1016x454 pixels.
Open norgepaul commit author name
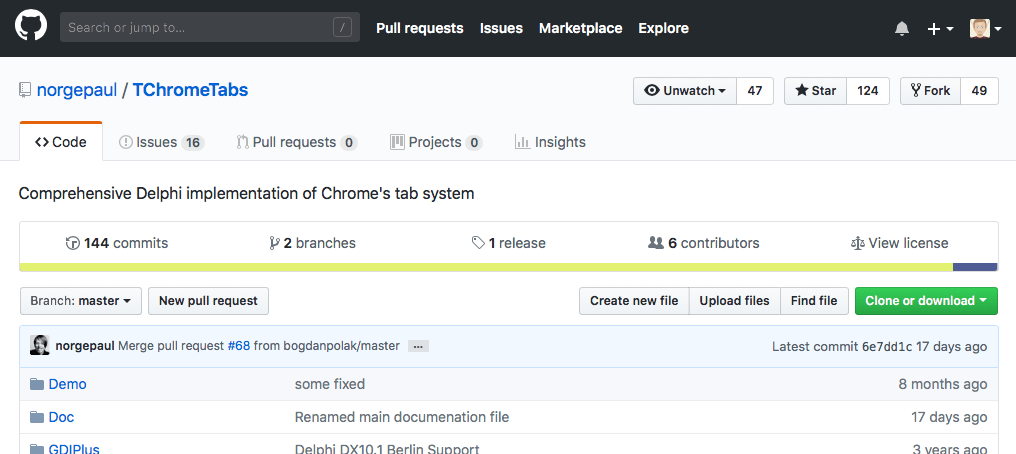tap(85, 346)
